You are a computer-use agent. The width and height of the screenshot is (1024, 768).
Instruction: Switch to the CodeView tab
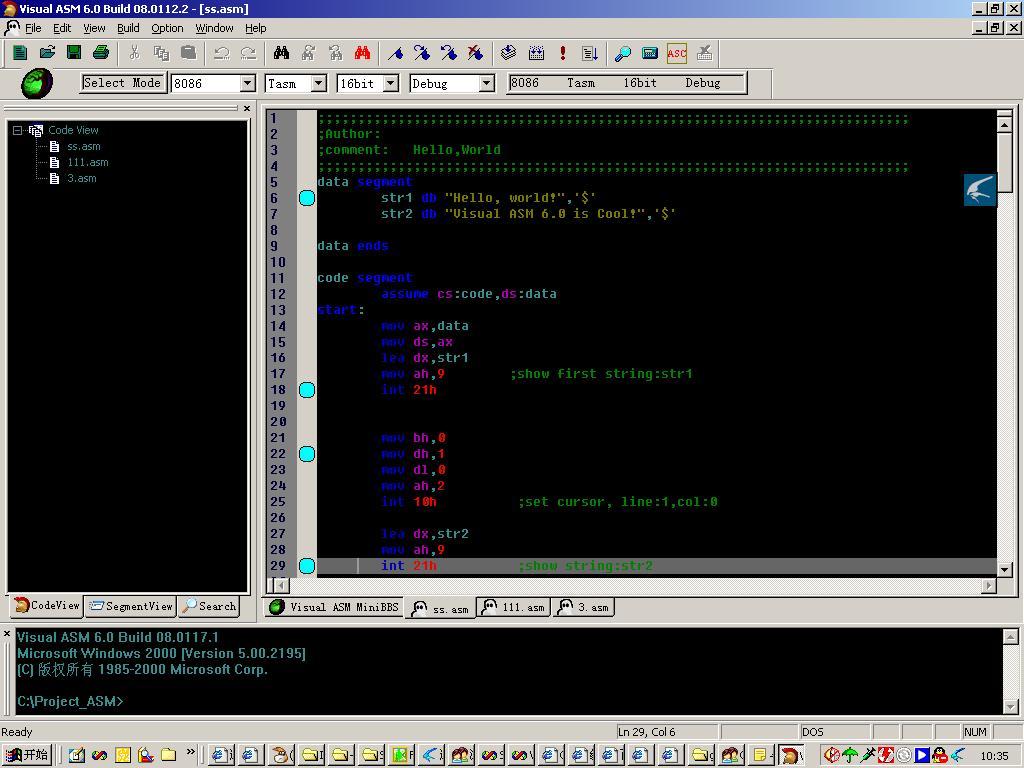46,606
